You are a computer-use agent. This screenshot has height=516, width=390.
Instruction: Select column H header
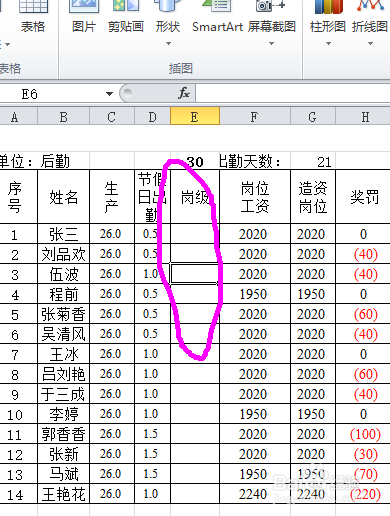pyautogui.click(x=363, y=116)
